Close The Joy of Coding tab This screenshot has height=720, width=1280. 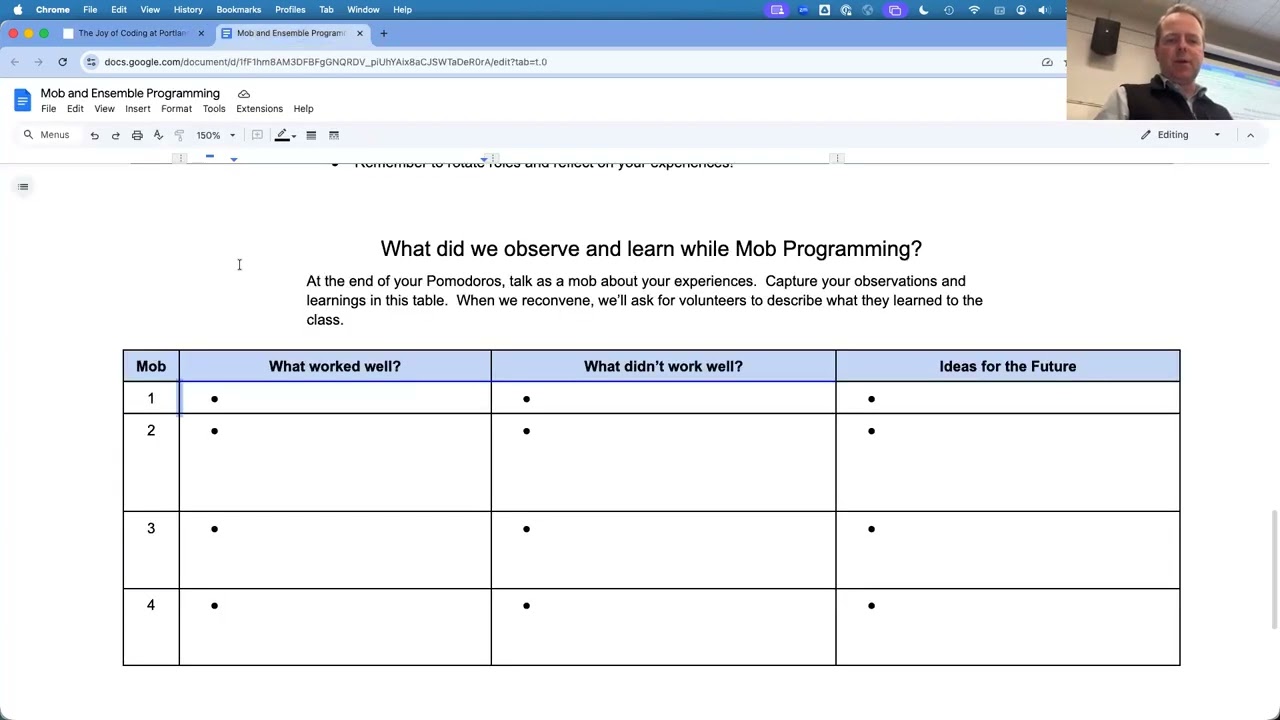pyautogui.click(x=201, y=33)
